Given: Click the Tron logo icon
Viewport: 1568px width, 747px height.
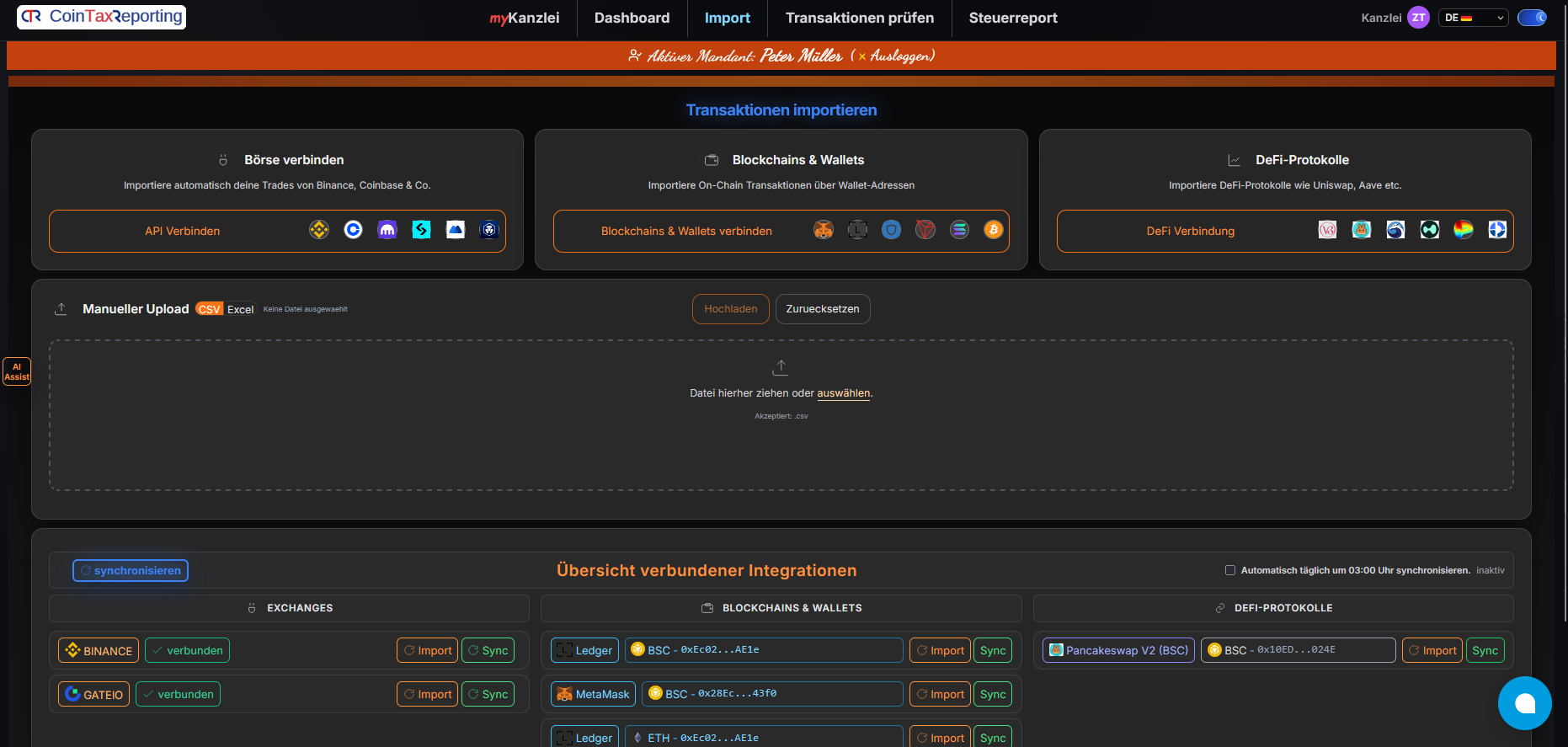Looking at the screenshot, I should [925, 230].
